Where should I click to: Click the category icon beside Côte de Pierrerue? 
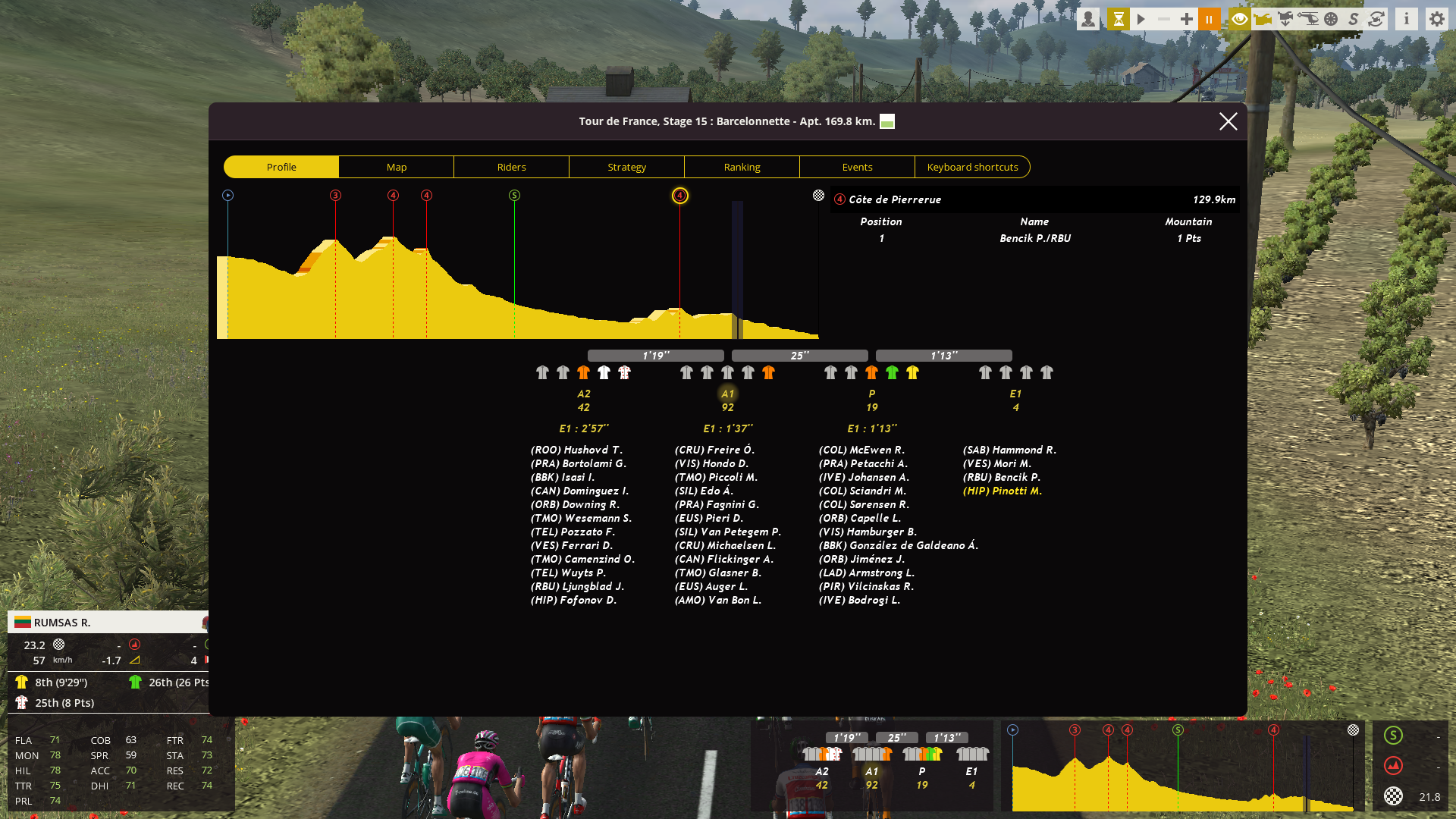839,199
